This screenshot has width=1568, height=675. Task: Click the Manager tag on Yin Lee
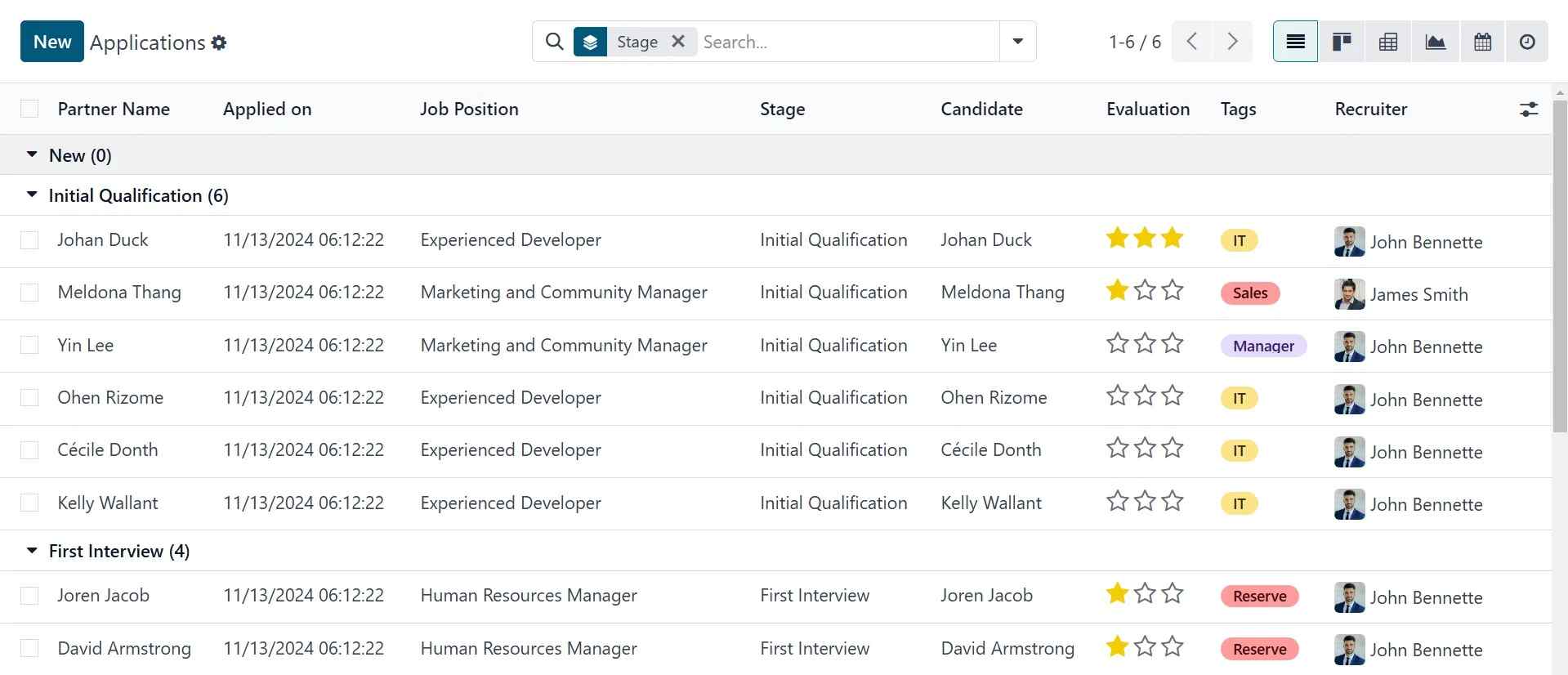tap(1263, 346)
